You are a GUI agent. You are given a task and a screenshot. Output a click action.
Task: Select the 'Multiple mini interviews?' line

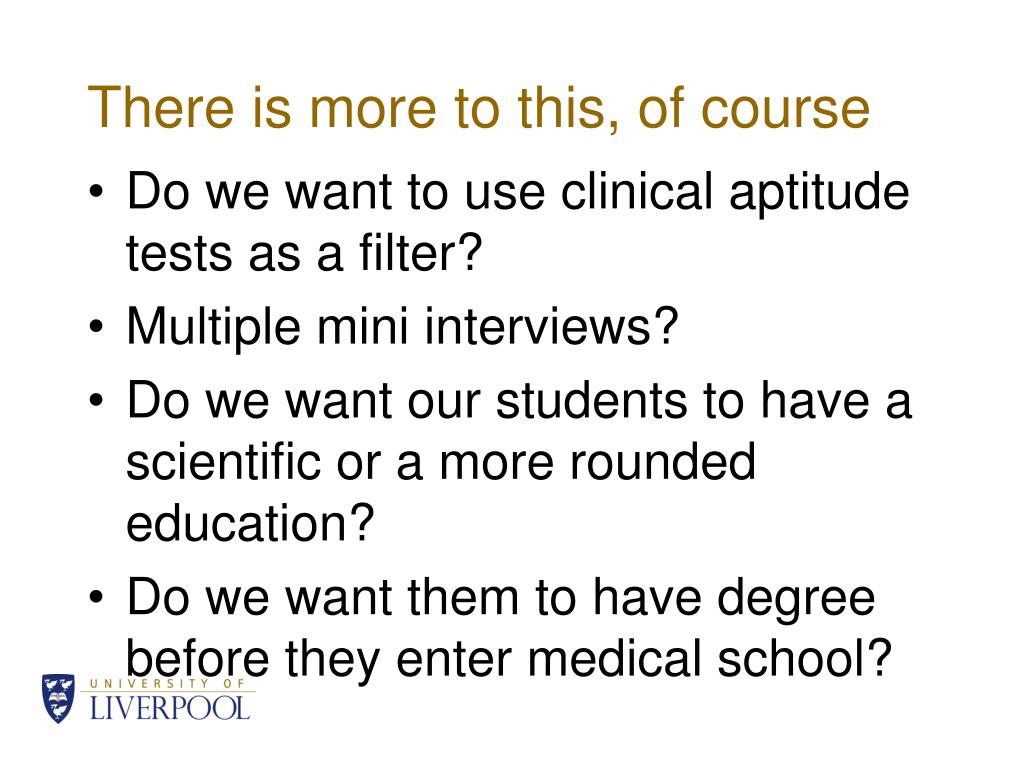tap(402, 327)
